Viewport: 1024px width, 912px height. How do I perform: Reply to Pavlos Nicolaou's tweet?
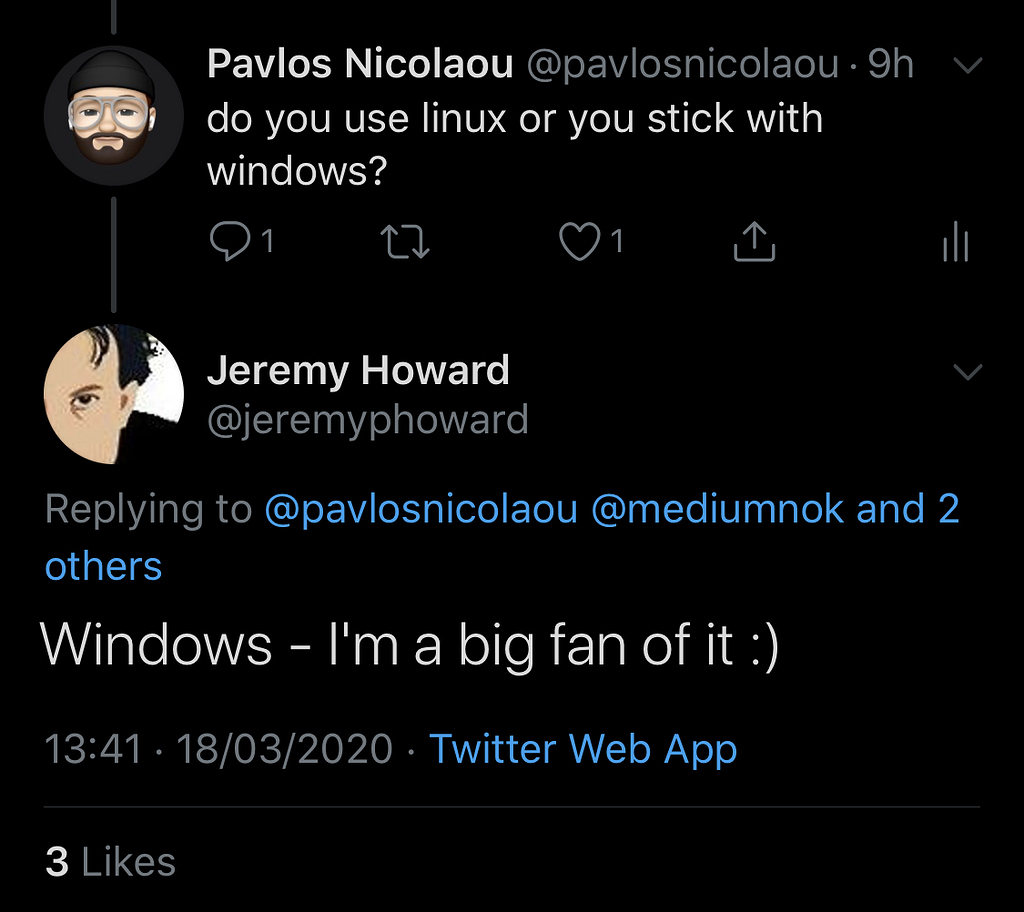tap(230, 242)
